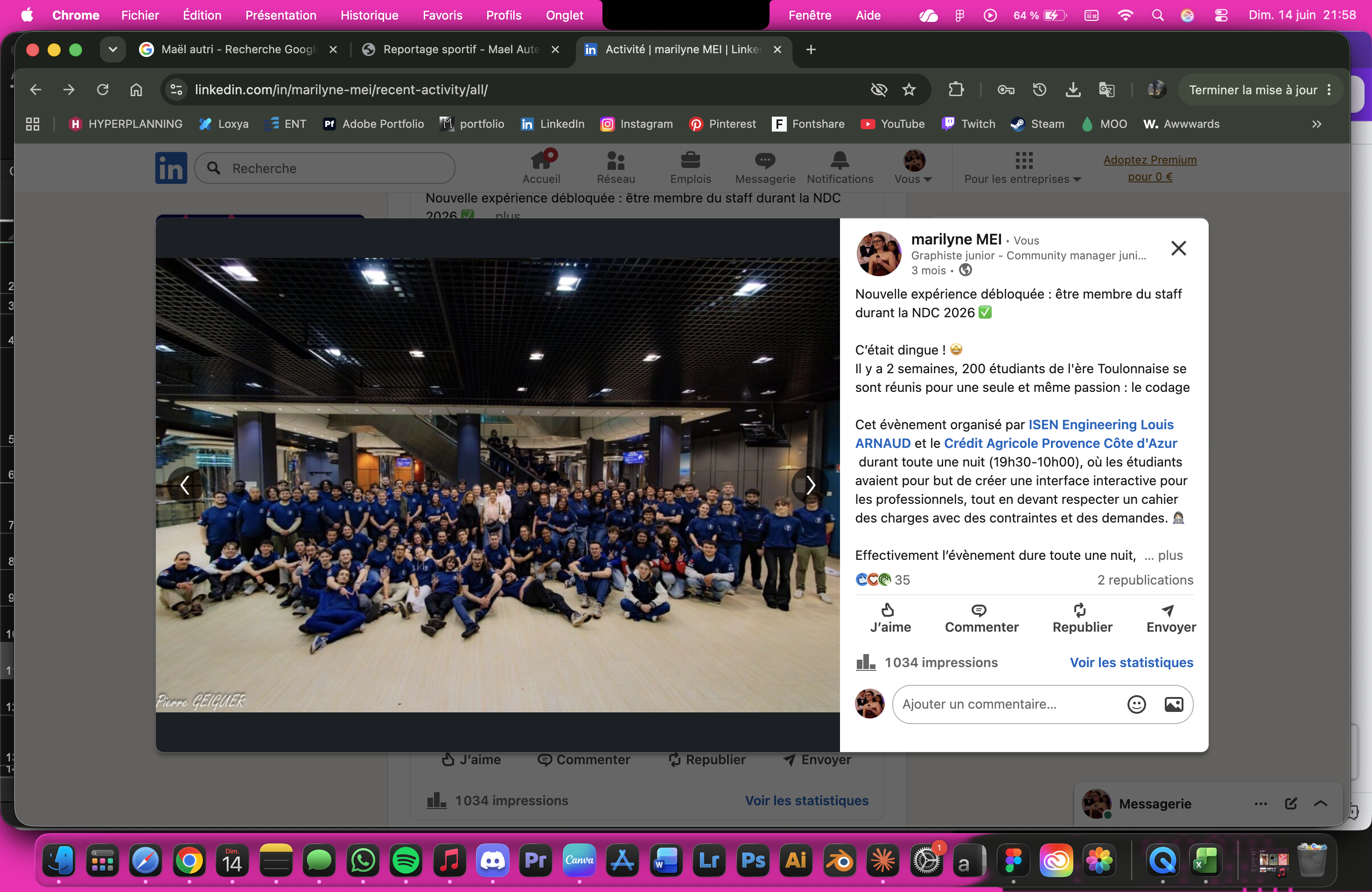Expand the post text with plus

tap(1169, 556)
